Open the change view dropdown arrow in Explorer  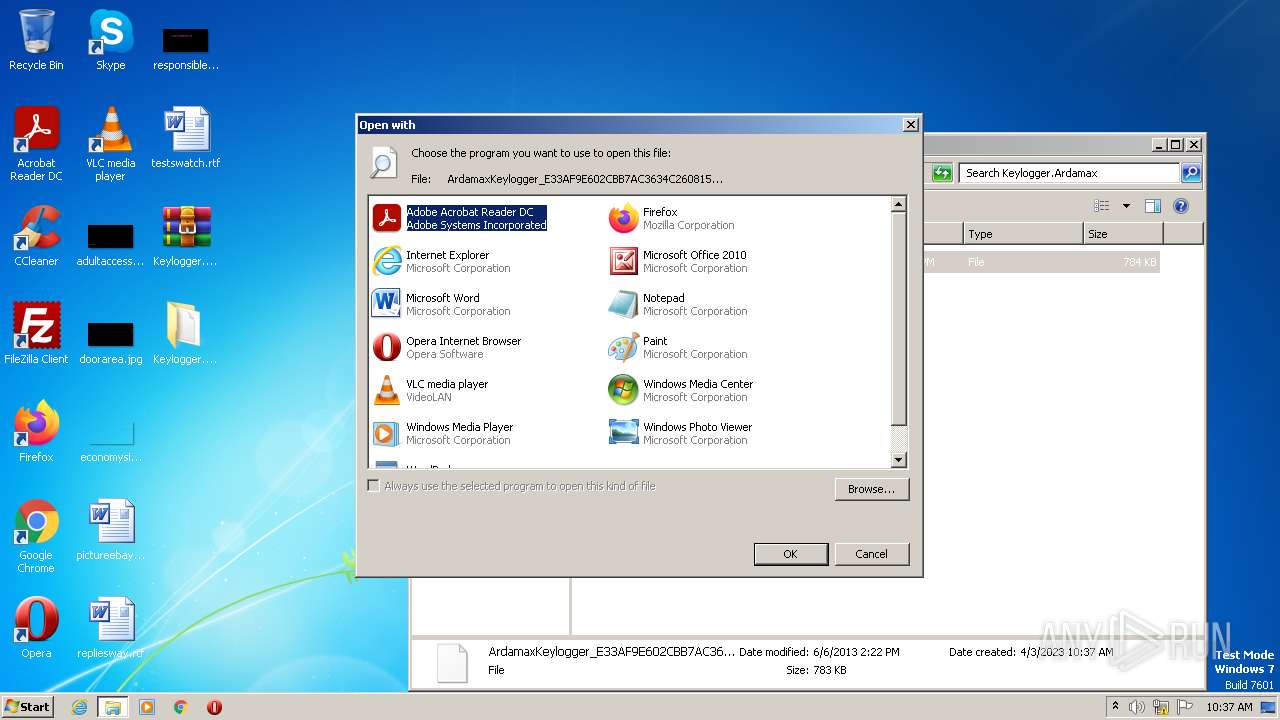1126,206
